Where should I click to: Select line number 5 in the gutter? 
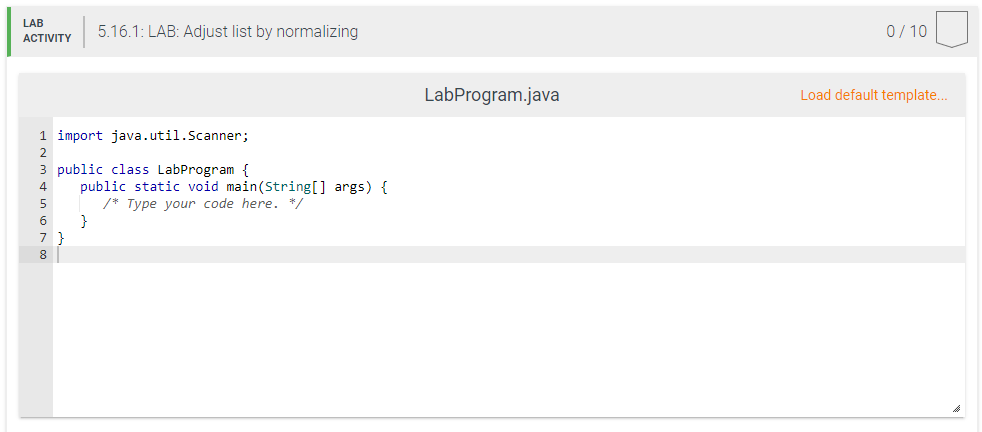click(43, 203)
